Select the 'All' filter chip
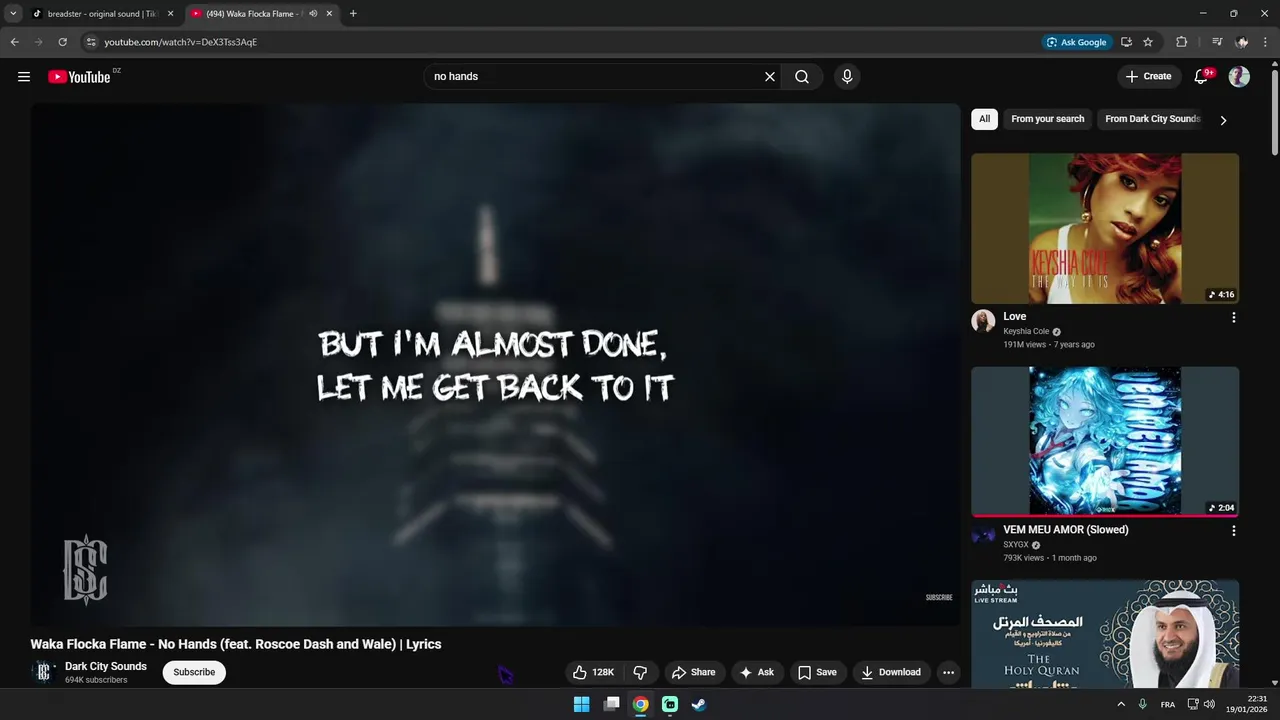 pyautogui.click(x=984, y=119)
